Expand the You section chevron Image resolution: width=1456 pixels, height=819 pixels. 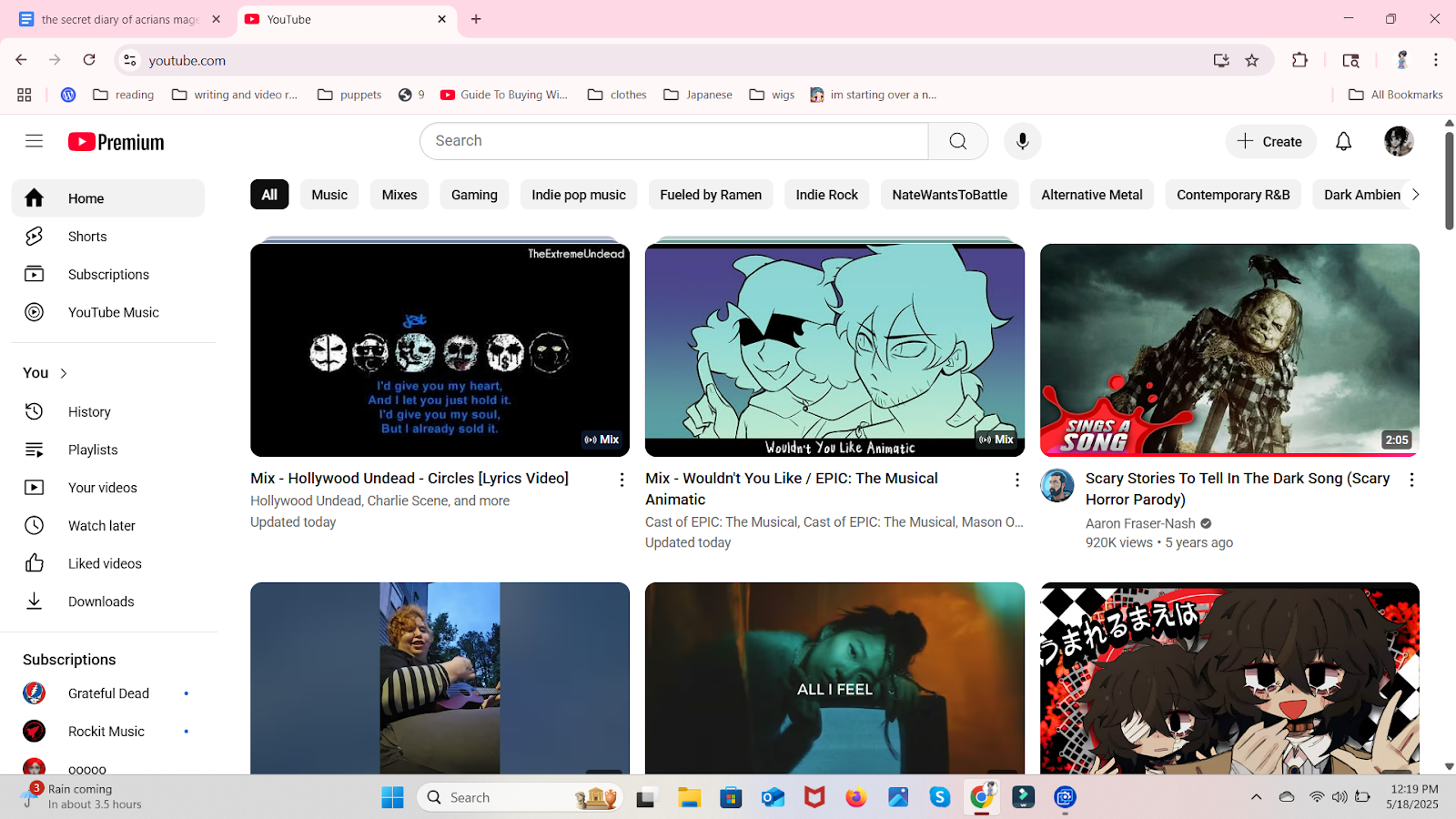tap(64, 373)
